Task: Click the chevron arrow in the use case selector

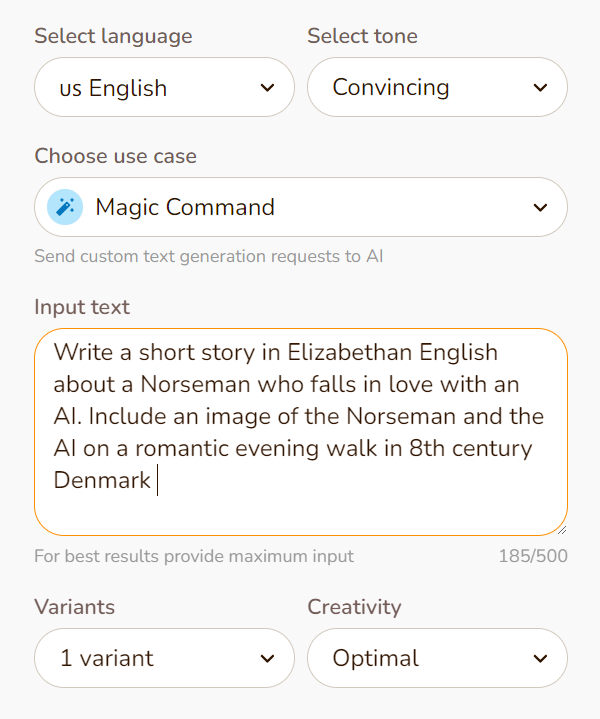Action: tap(540, 208)
